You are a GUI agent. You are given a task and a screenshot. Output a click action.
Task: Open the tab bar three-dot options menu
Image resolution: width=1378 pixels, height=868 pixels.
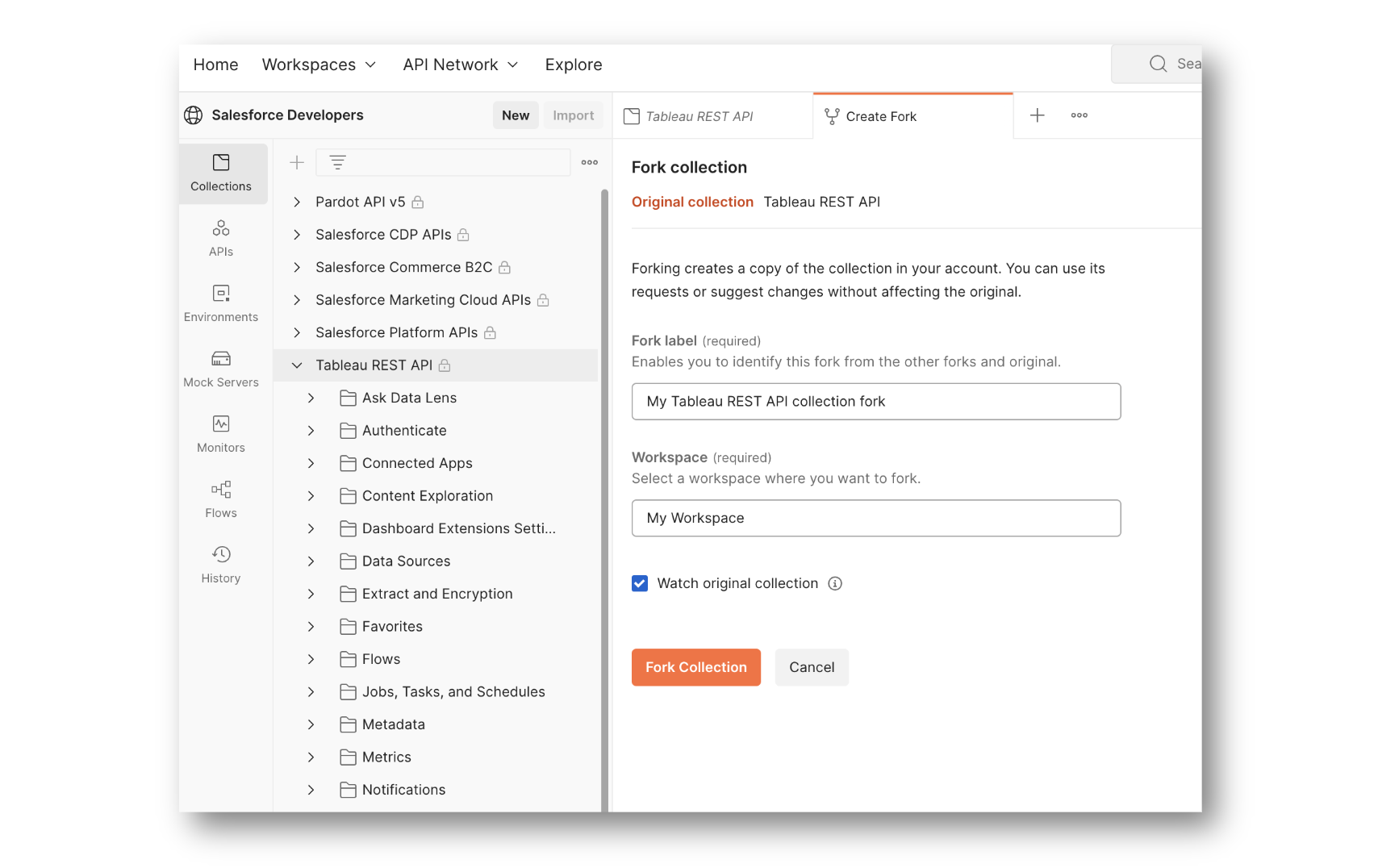pos(1079,115)
